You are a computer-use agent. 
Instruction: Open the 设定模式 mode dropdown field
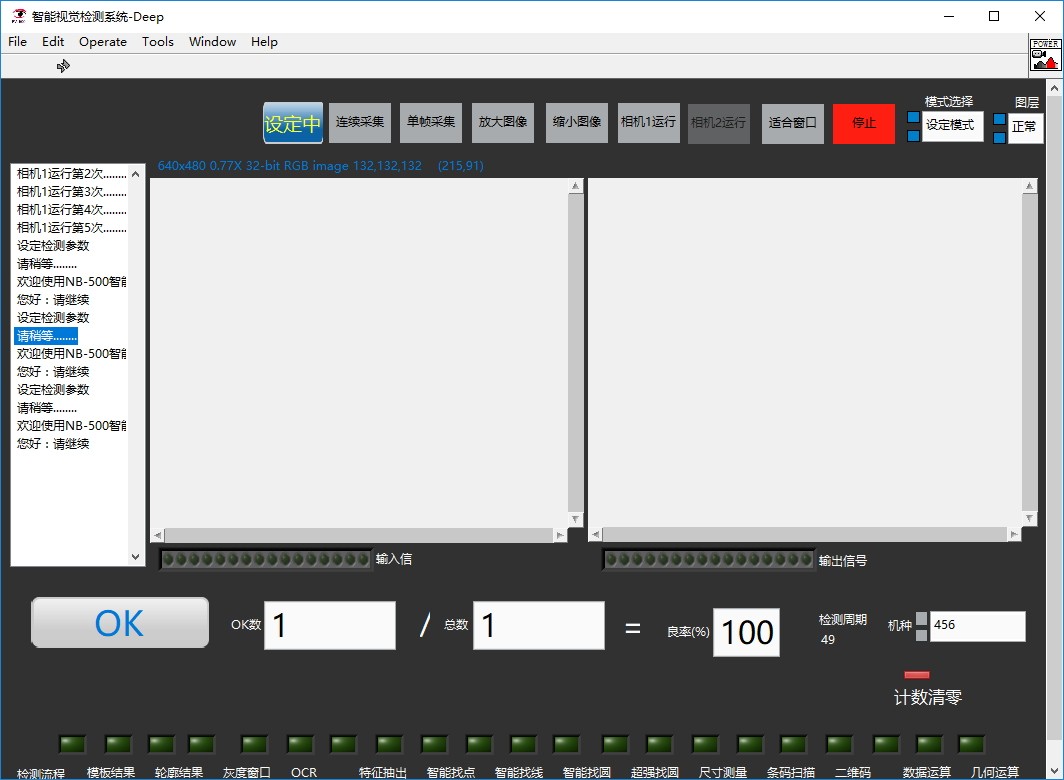click(x=953, y=126)
